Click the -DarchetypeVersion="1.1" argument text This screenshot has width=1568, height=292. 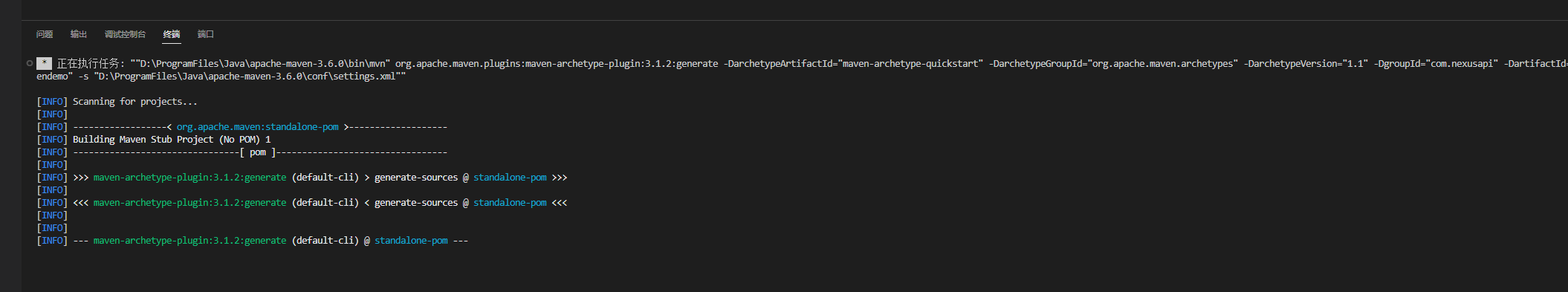click(1306, 64)
